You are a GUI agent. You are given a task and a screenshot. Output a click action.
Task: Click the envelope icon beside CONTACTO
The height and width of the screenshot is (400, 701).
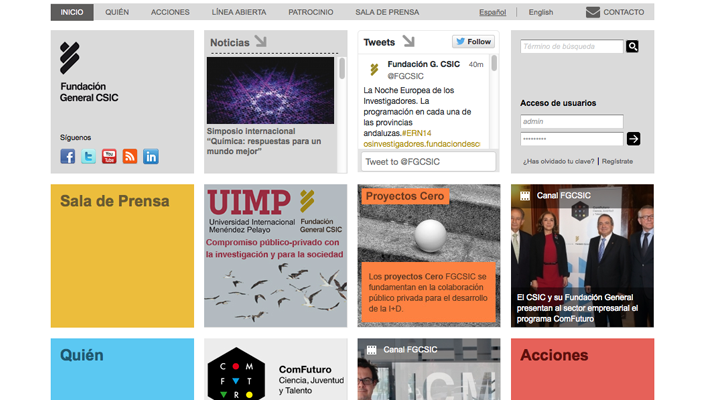pos(593,12)
